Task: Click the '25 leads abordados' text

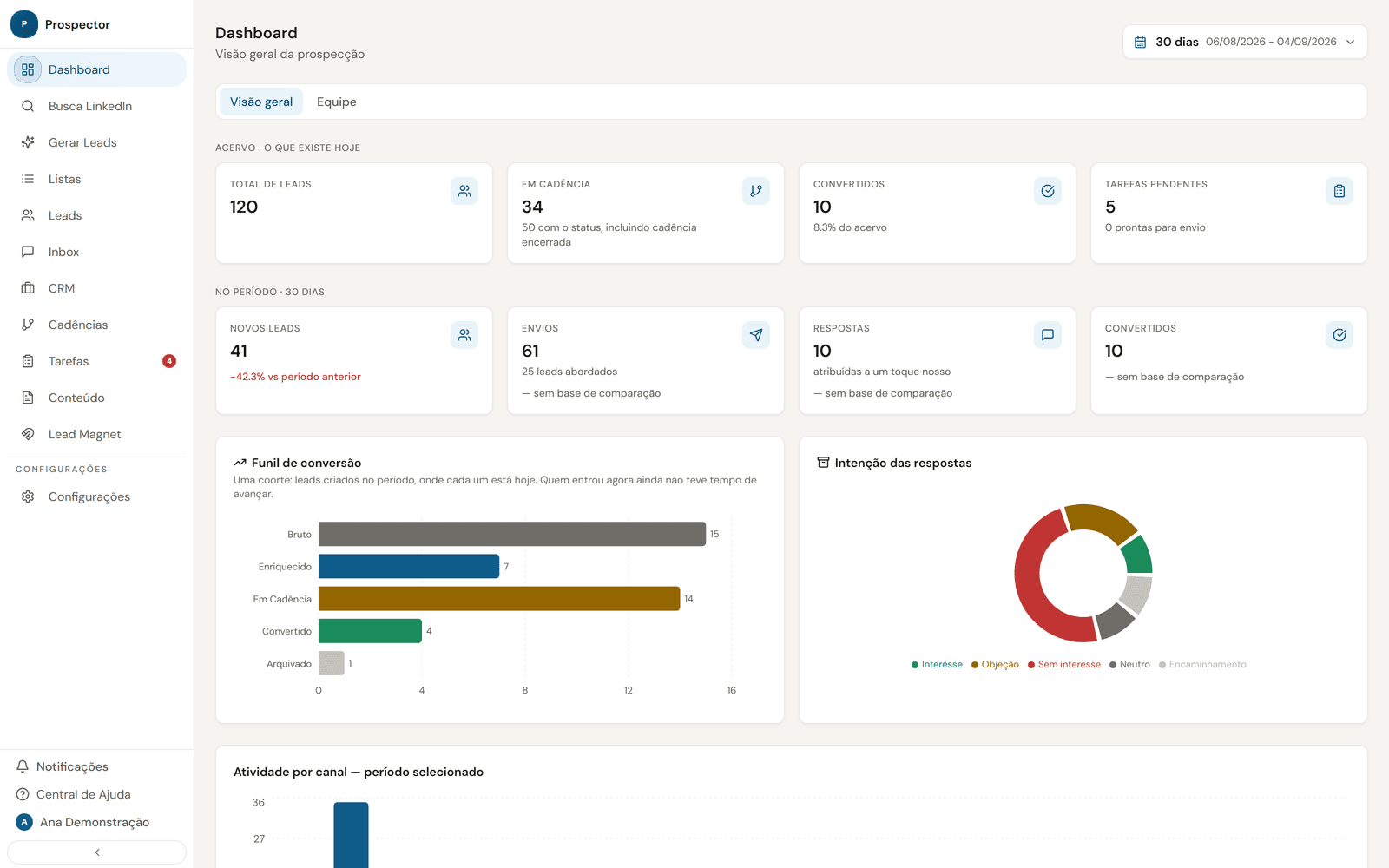Action: [569, 372]
